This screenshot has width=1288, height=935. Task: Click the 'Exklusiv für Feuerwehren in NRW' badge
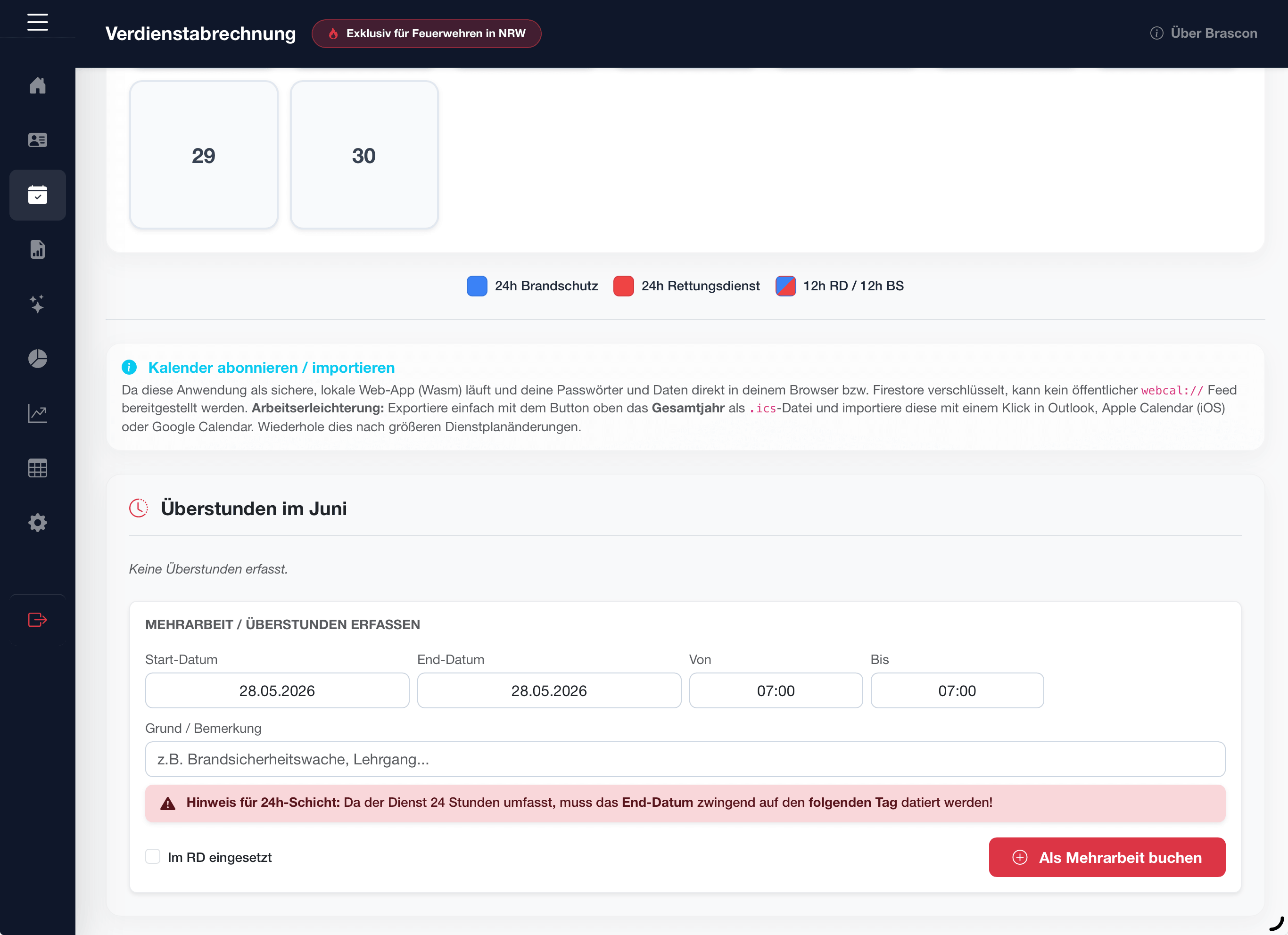pyautogui.click(x=427, y=33)
